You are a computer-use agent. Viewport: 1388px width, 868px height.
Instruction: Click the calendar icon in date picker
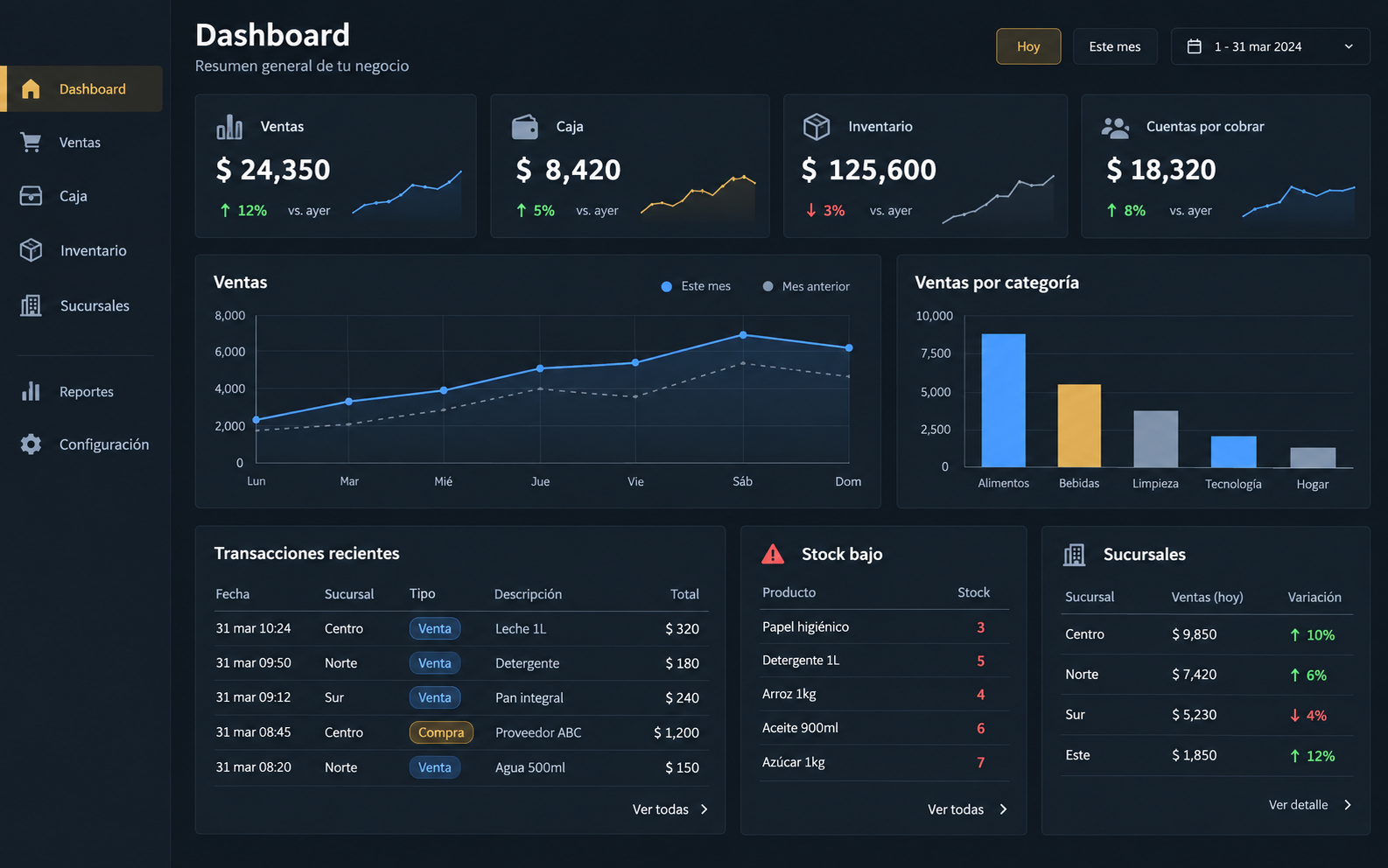point(1194,46)
